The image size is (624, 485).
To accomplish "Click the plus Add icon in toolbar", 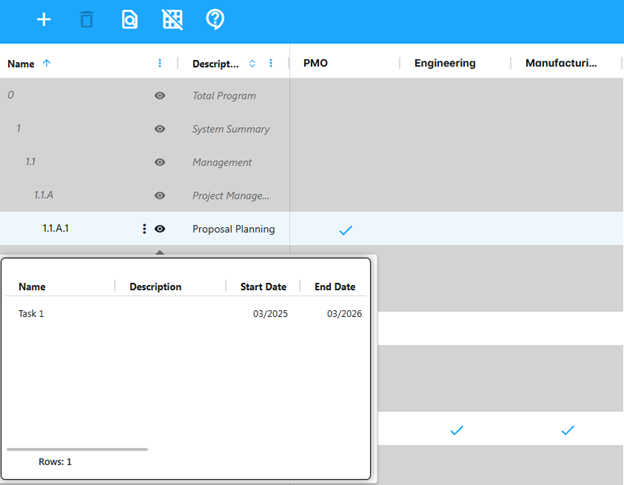I will [44, 19].
